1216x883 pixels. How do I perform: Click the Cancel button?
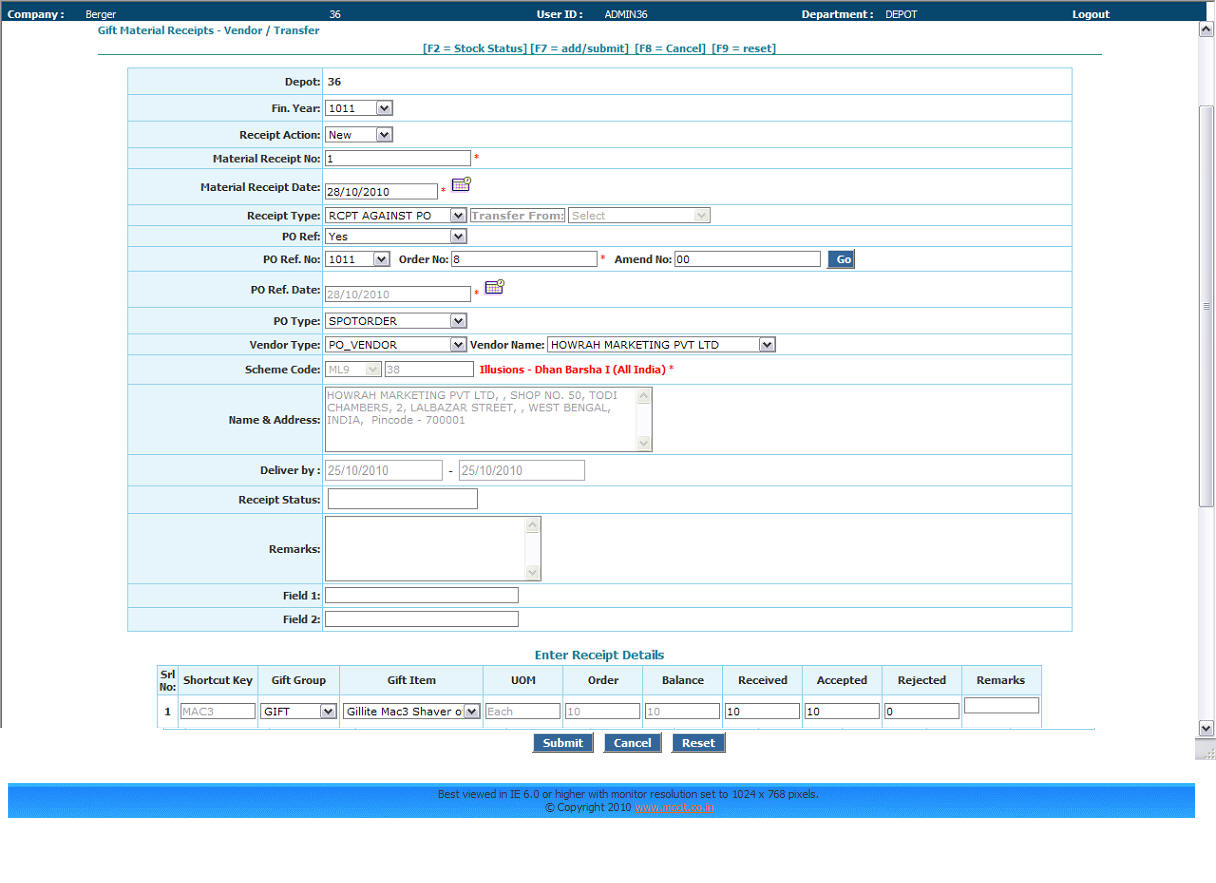click(632, 743)
